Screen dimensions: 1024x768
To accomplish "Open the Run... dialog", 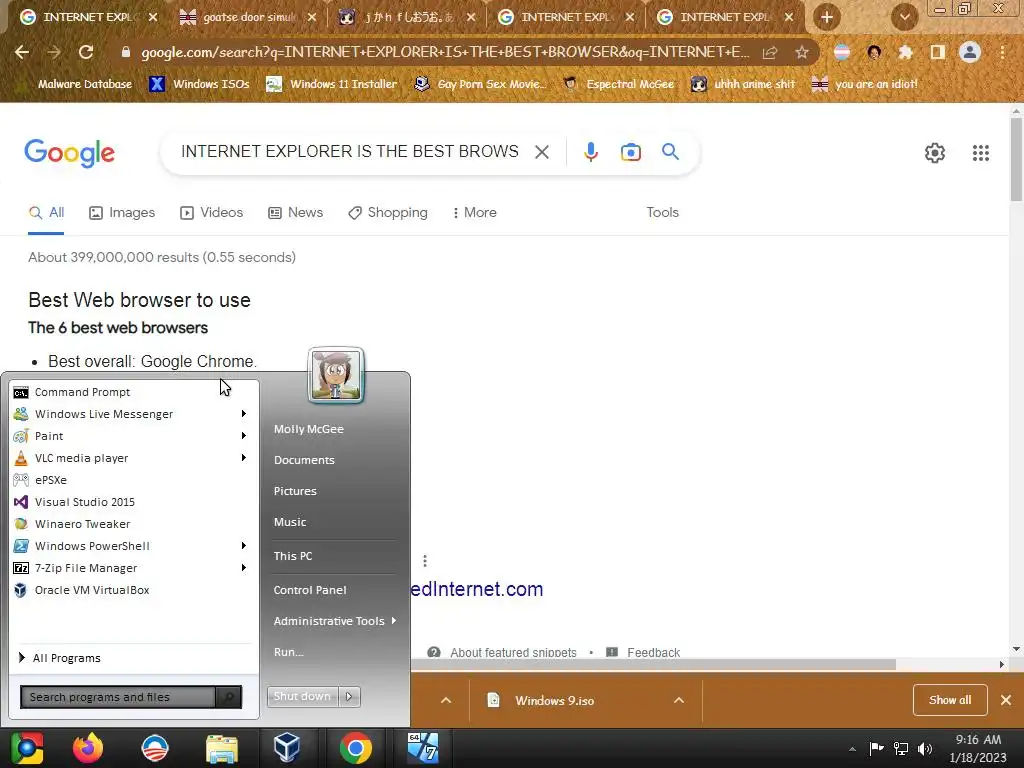I will coord(289,652).
